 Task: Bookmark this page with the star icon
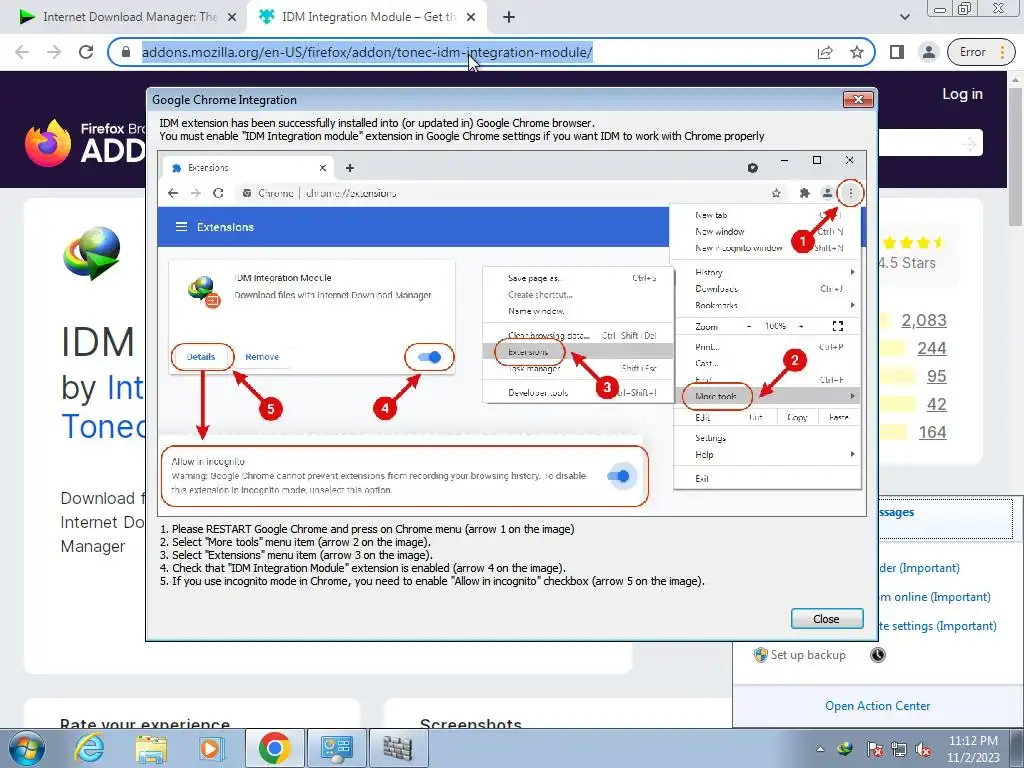coord(857,52)
